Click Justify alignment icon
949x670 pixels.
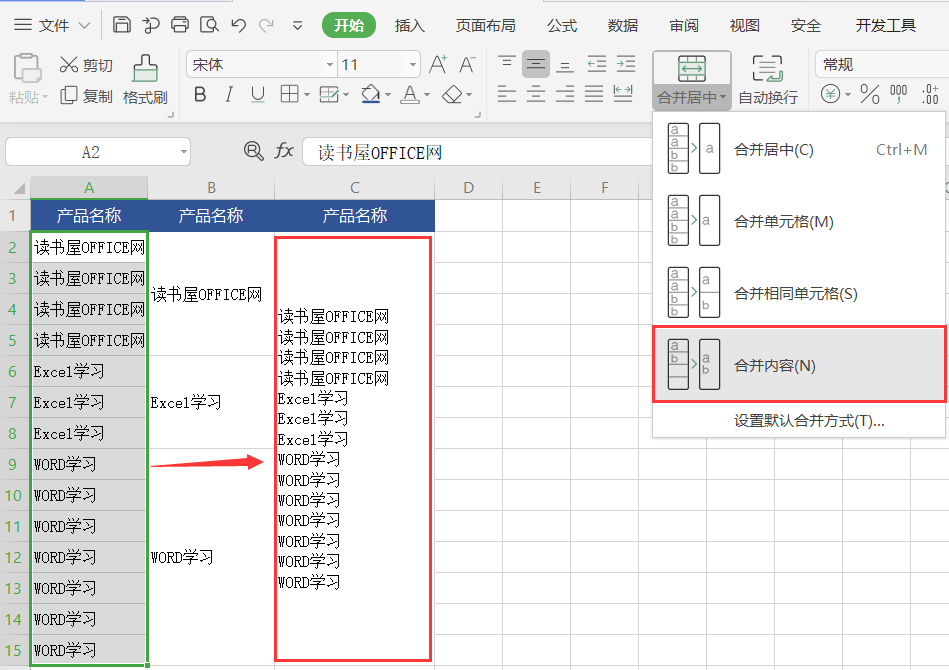[594, 94]
